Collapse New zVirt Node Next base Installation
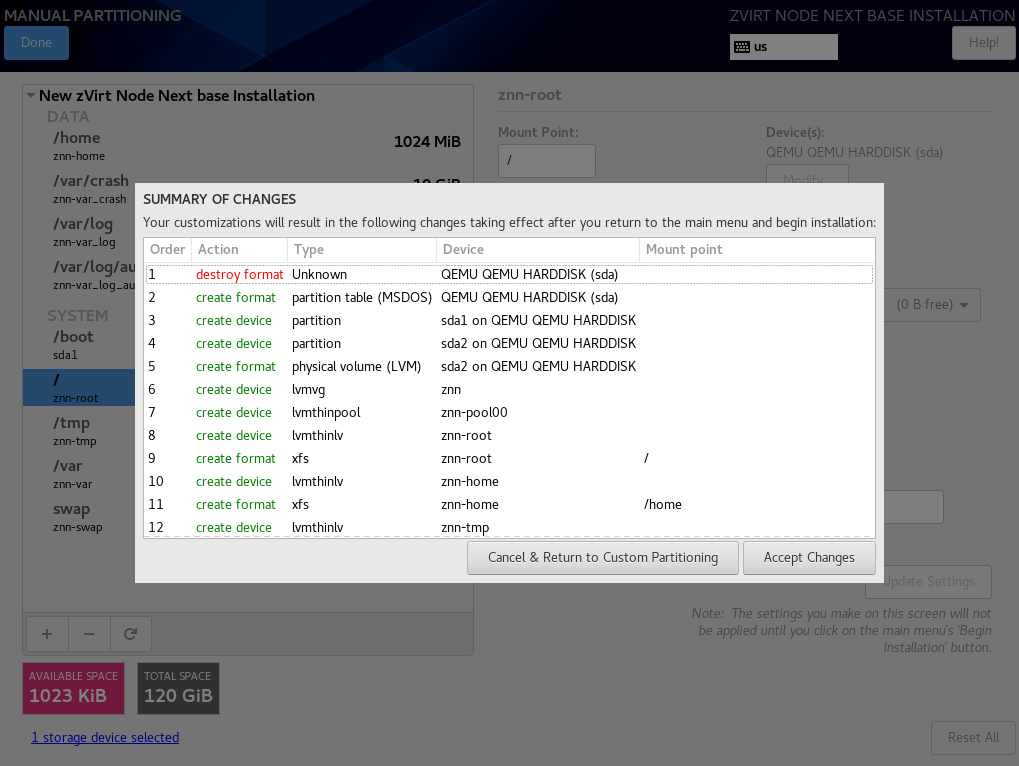Image resolution: width=1019 pixels, height=766 pixels. pos(31,96)
